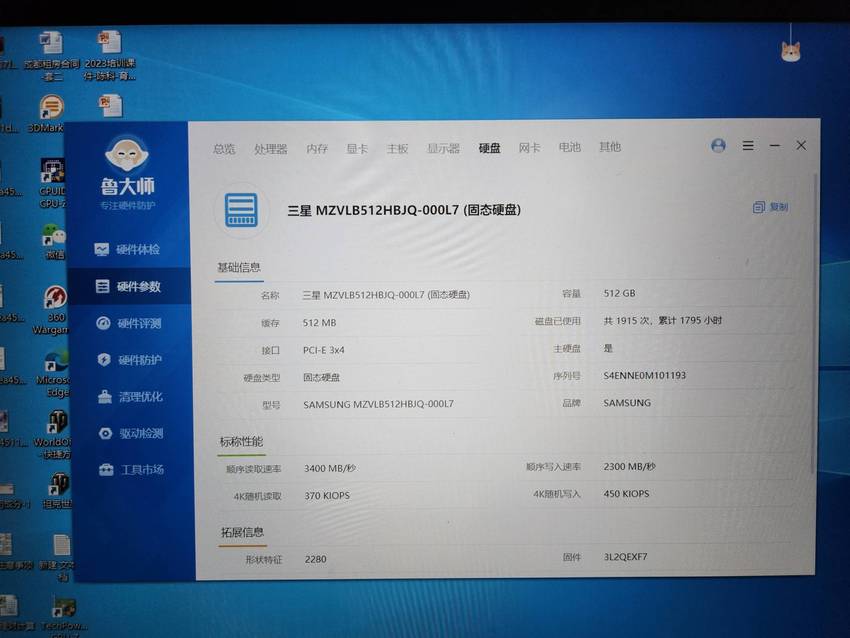Image resolution: width=850 pixels, height=638 pixels.
Task: Open 工具市场 in the sidebar
Action: coord(132,469)
